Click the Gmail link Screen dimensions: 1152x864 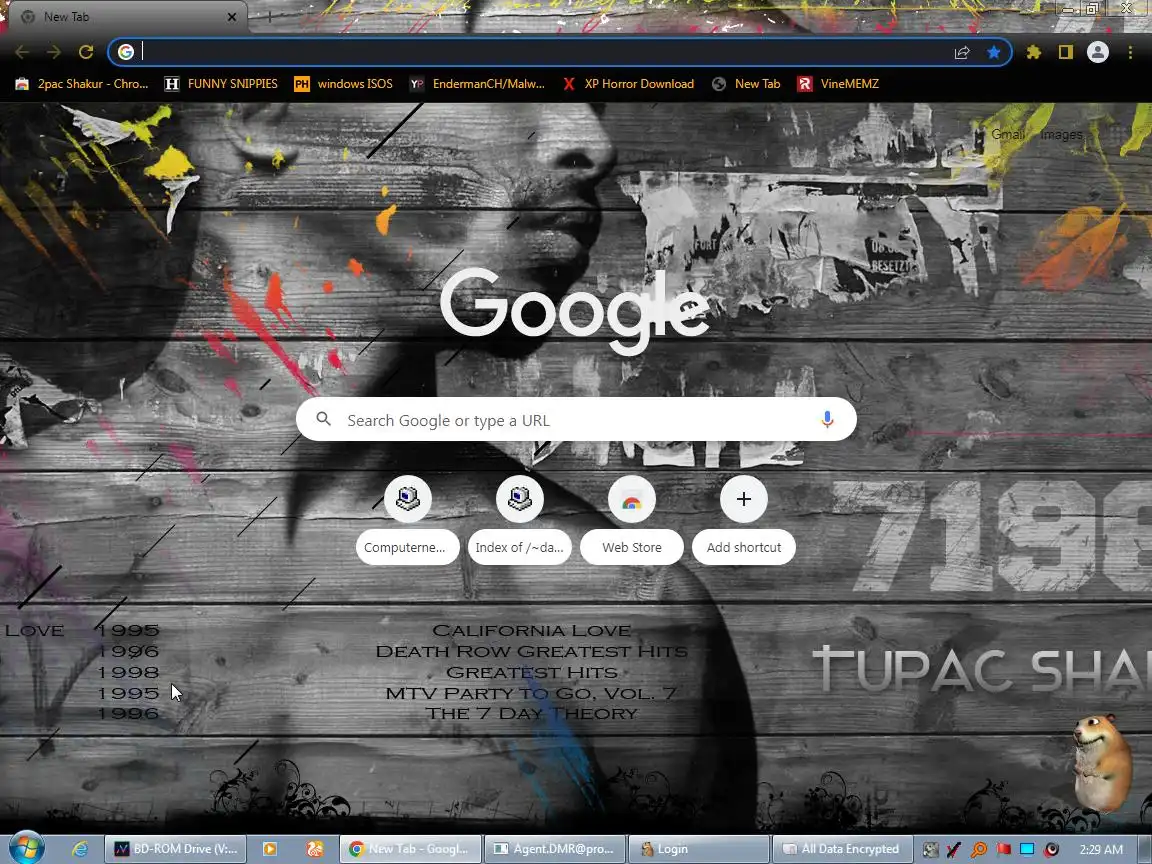point(1007,134)
